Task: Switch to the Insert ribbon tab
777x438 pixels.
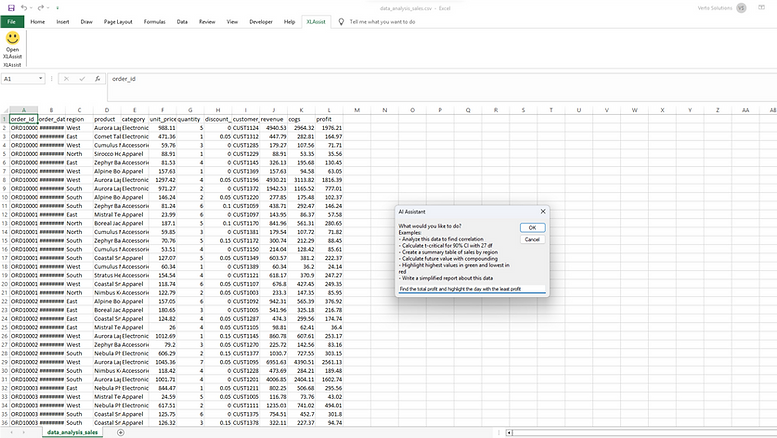Action: 63,22
